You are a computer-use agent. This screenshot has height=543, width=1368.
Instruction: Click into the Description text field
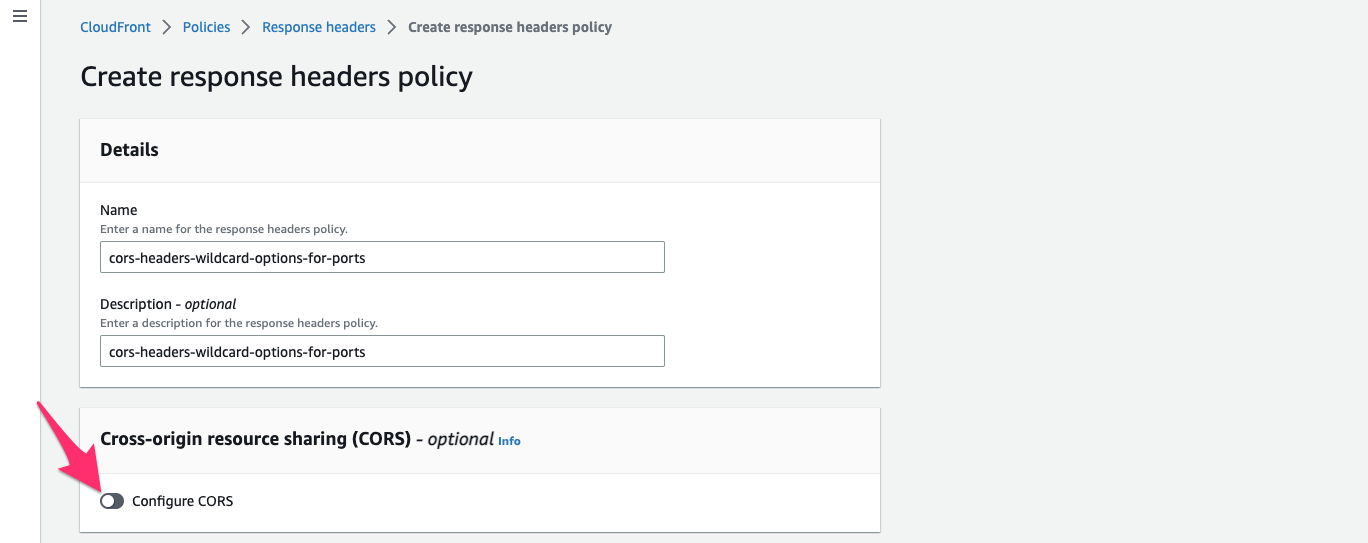[382, 352]
